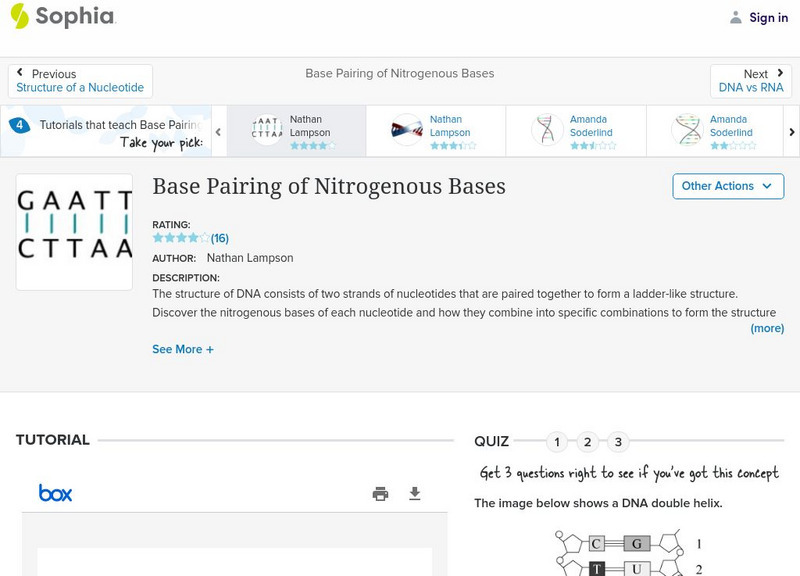This screenshot has width=800, height=576.
Task: Go to quiz question 1
Action: click(x=557, y=442)
